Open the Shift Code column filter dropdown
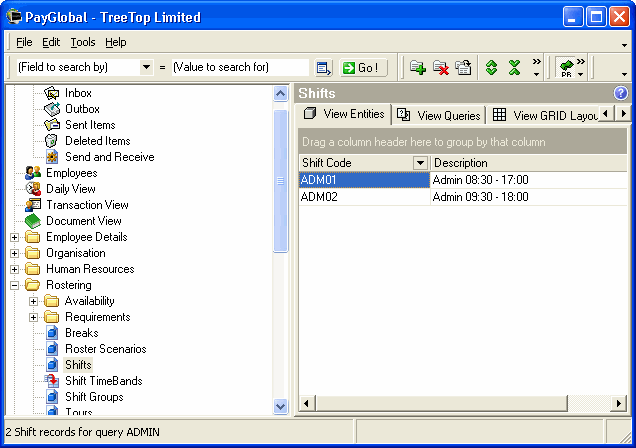Image resolution: width=636 pixels, height=448 pixels. point(420,163)
